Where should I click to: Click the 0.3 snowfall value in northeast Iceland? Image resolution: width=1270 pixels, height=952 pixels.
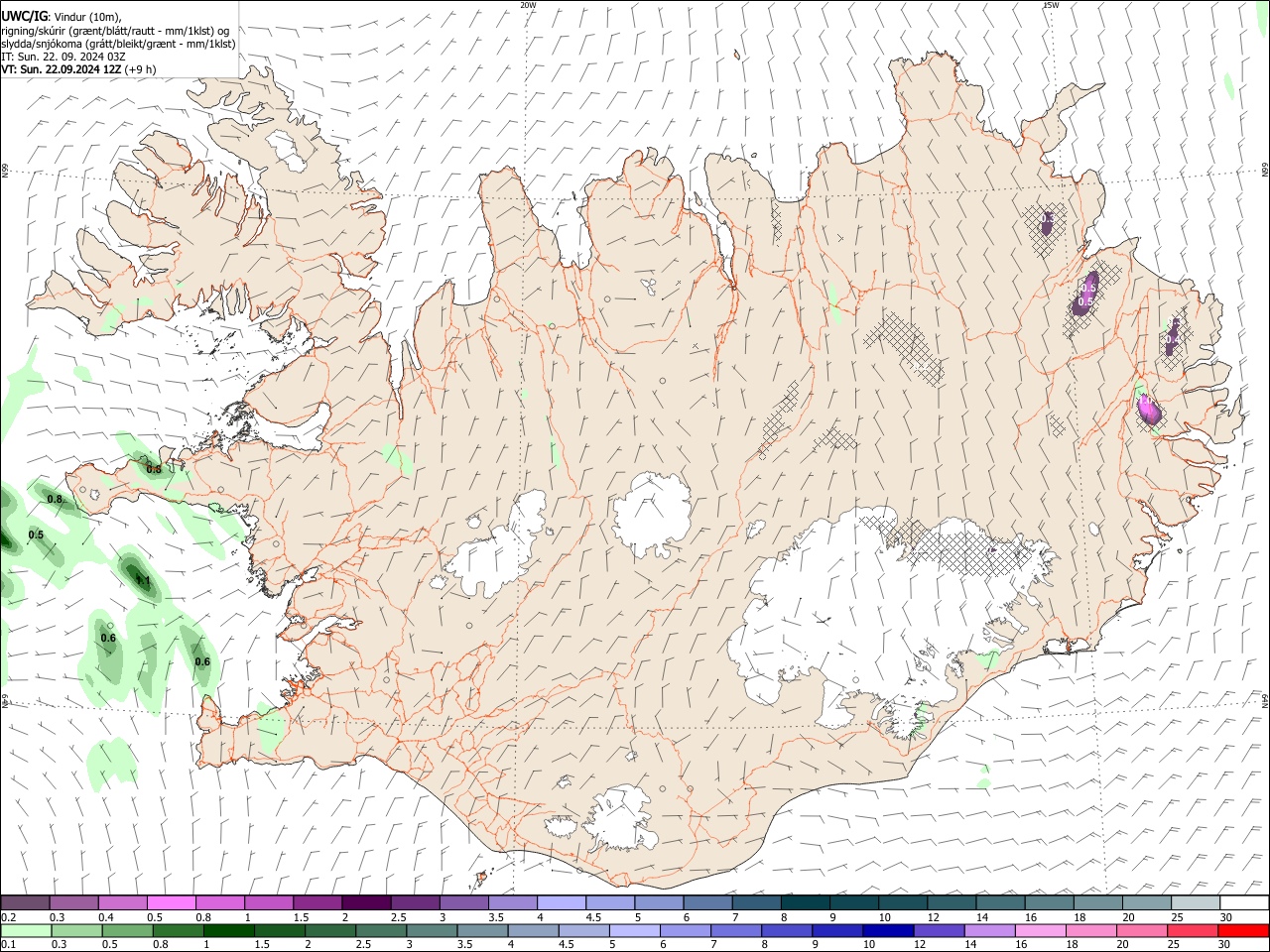pos(1047,218)
